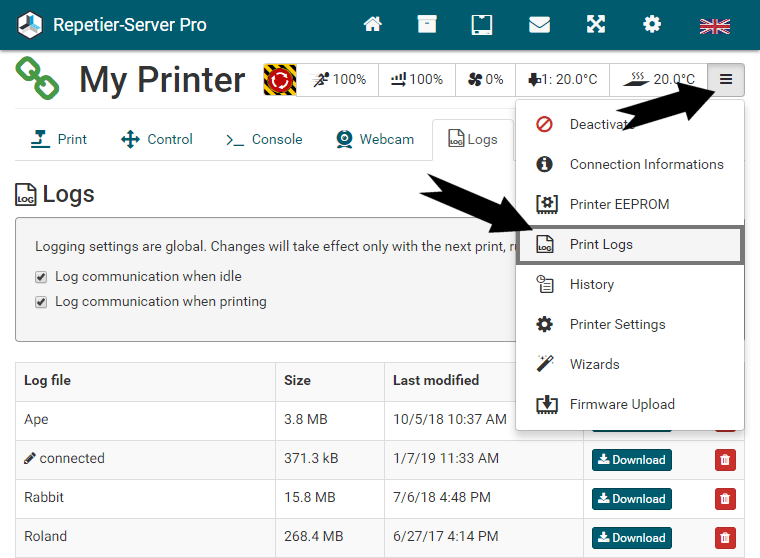Open the archive box icon in header
Screen dimensions: 760x558
tap(427, 25)
